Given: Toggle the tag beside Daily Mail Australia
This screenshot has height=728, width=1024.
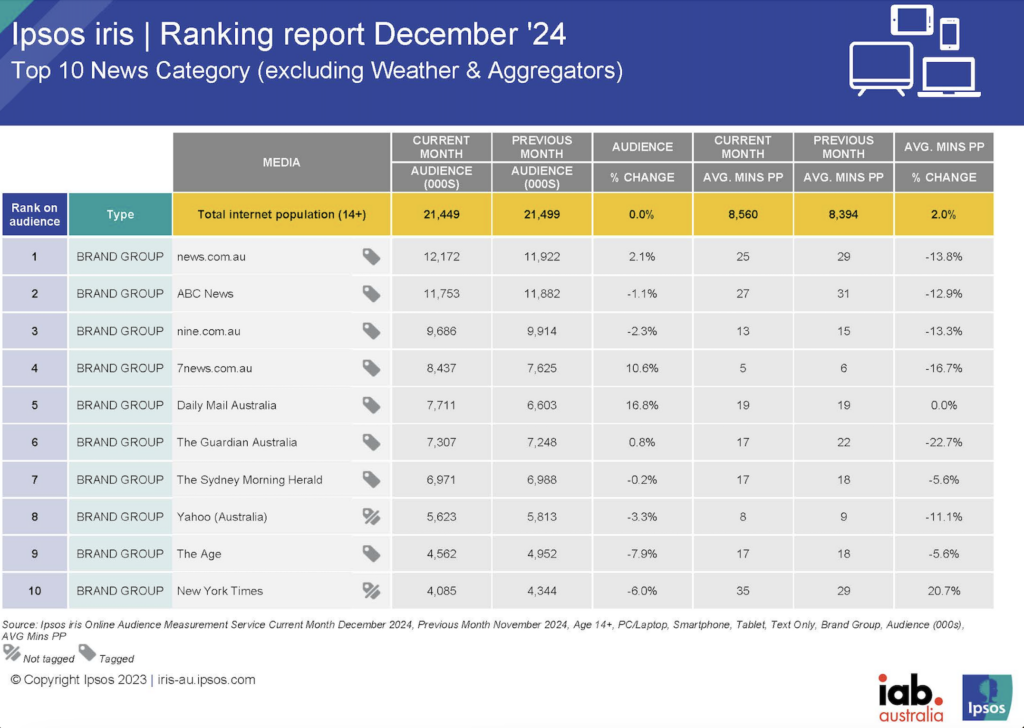Looking at the screenshot, I should (371, 405).
